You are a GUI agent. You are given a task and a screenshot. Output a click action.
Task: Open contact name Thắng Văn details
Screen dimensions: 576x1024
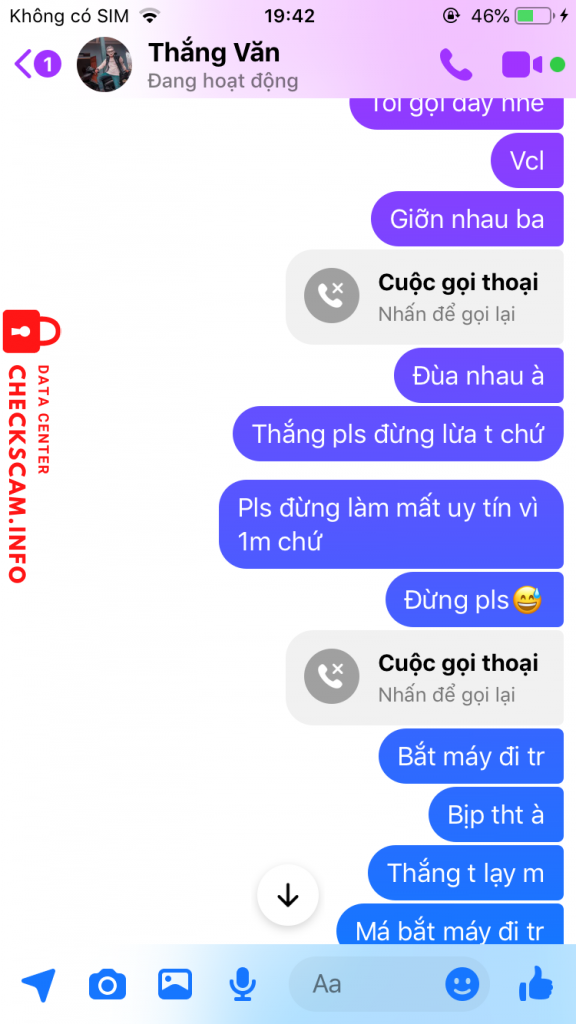coord(214,52)
